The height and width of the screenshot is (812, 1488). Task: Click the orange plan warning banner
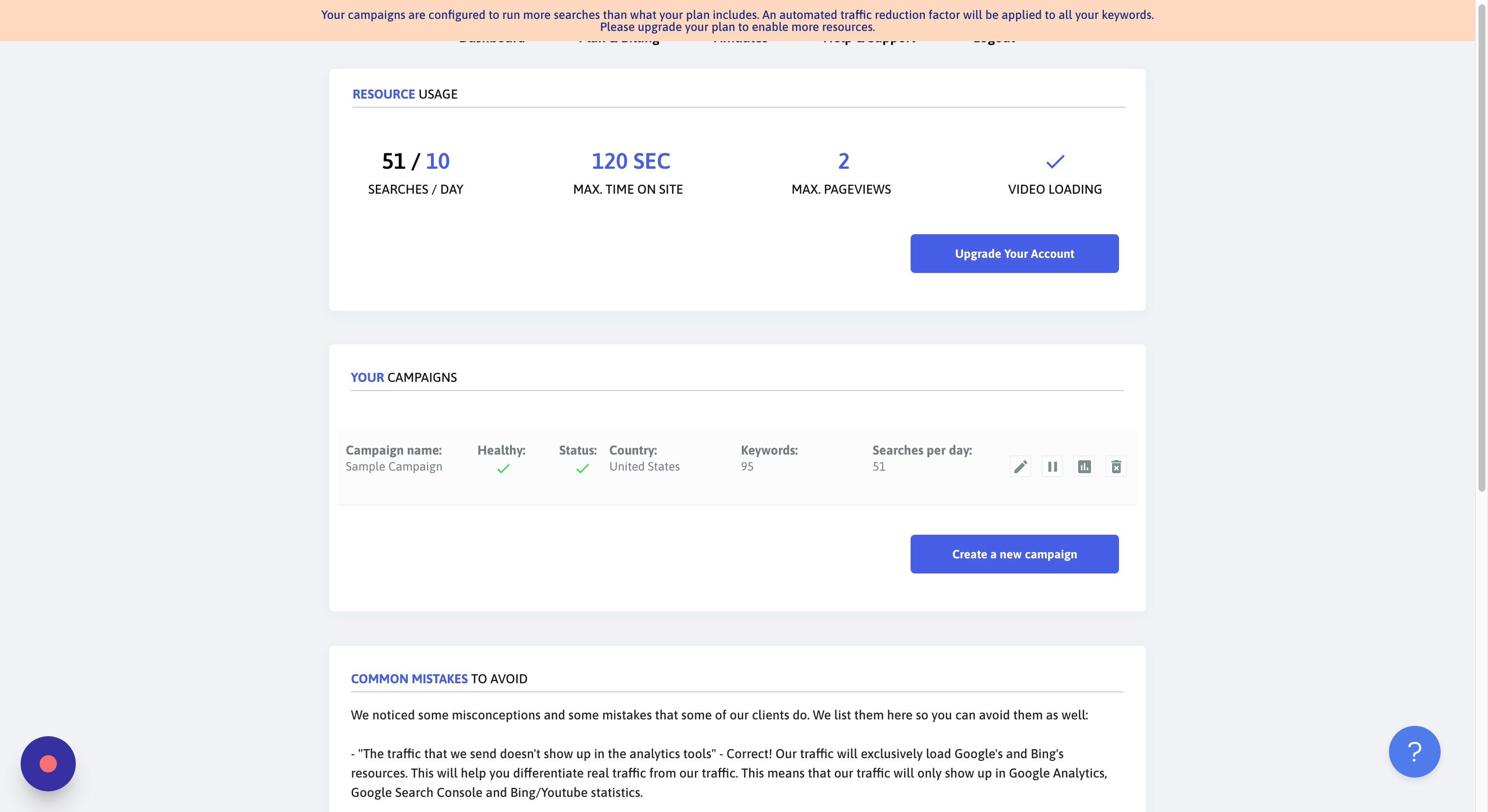click(x=738, y=21)
